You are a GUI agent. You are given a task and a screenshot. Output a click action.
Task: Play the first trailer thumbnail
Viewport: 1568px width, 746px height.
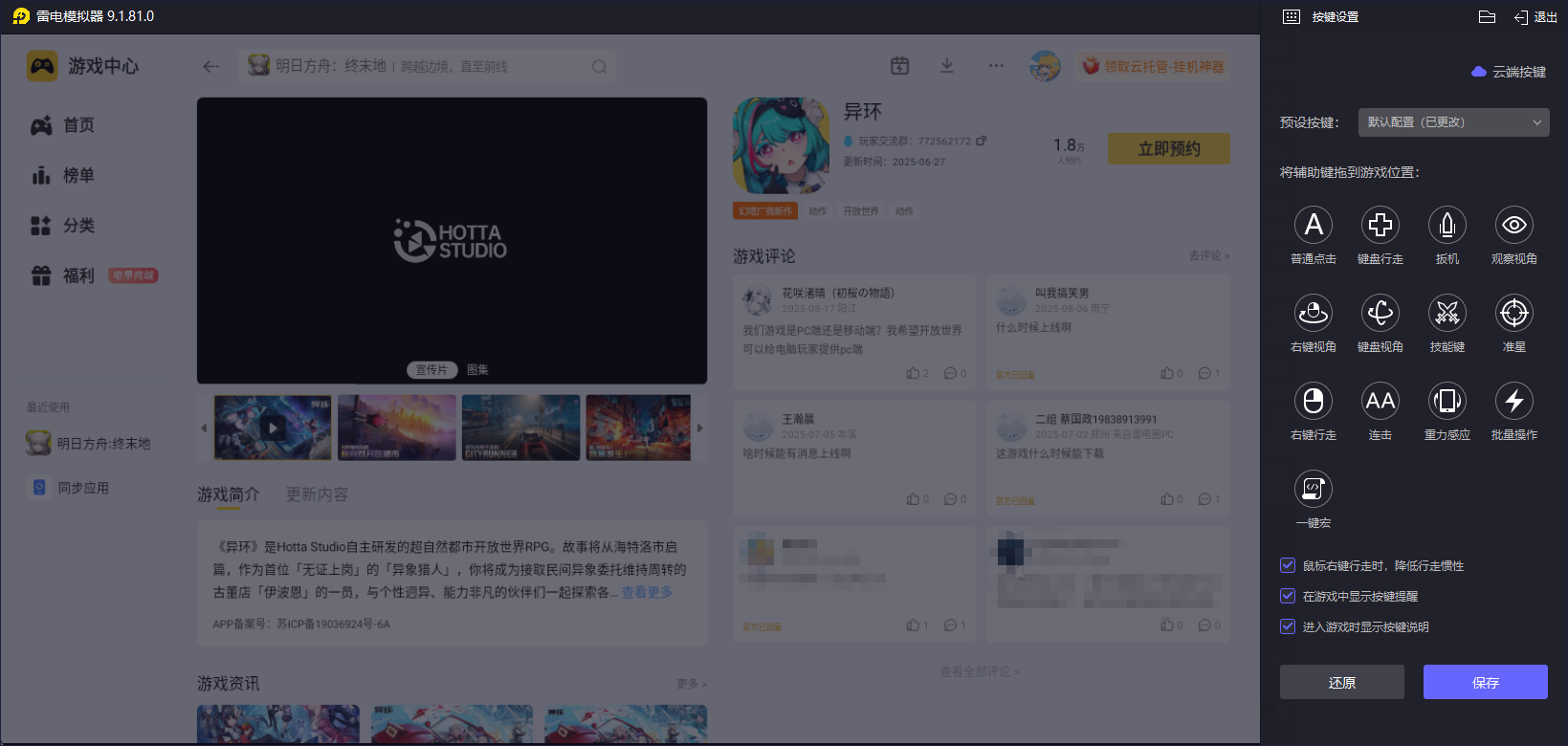tap(273, 428)
